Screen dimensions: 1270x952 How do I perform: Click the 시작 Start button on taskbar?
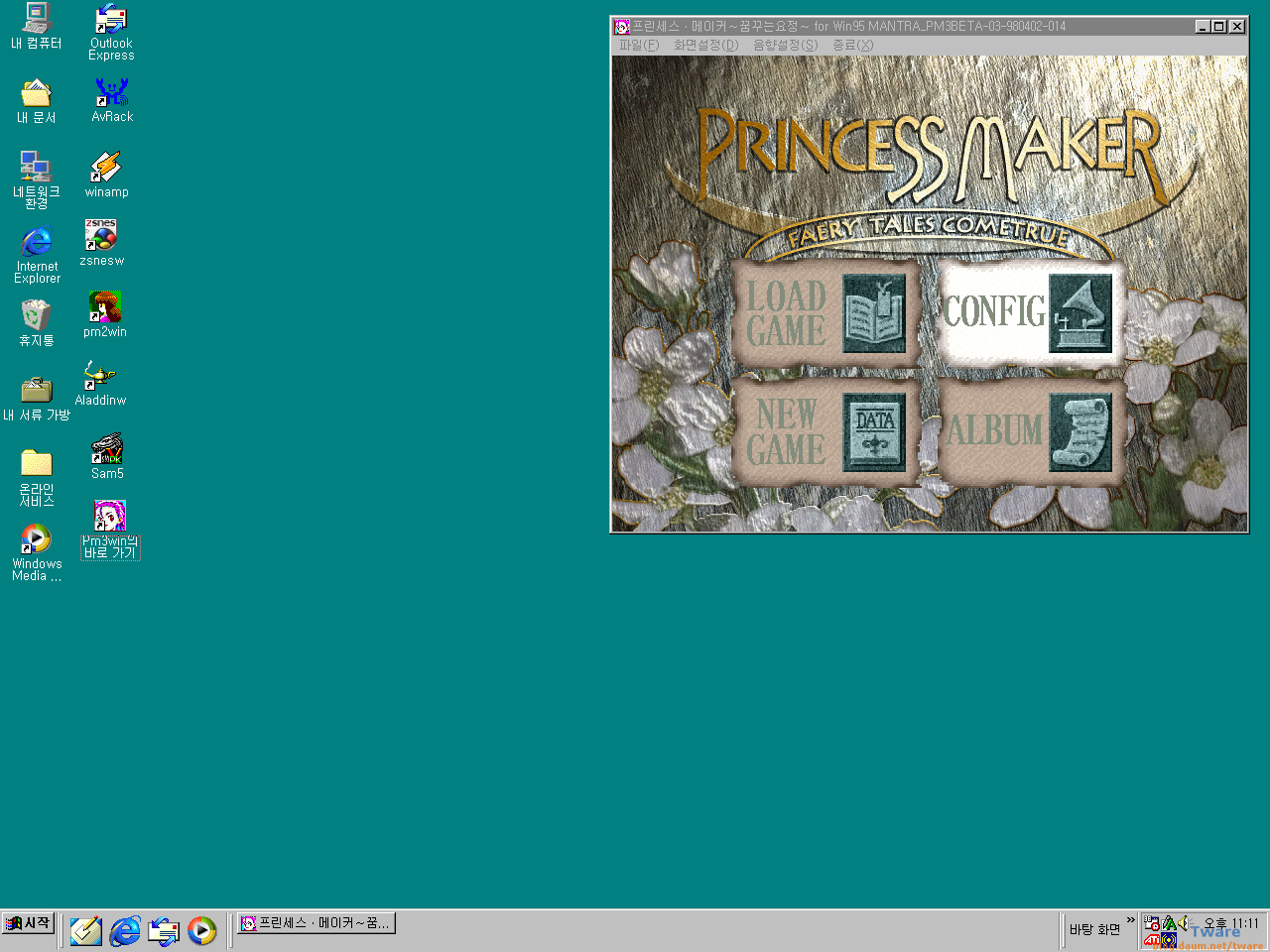(28, 923)
